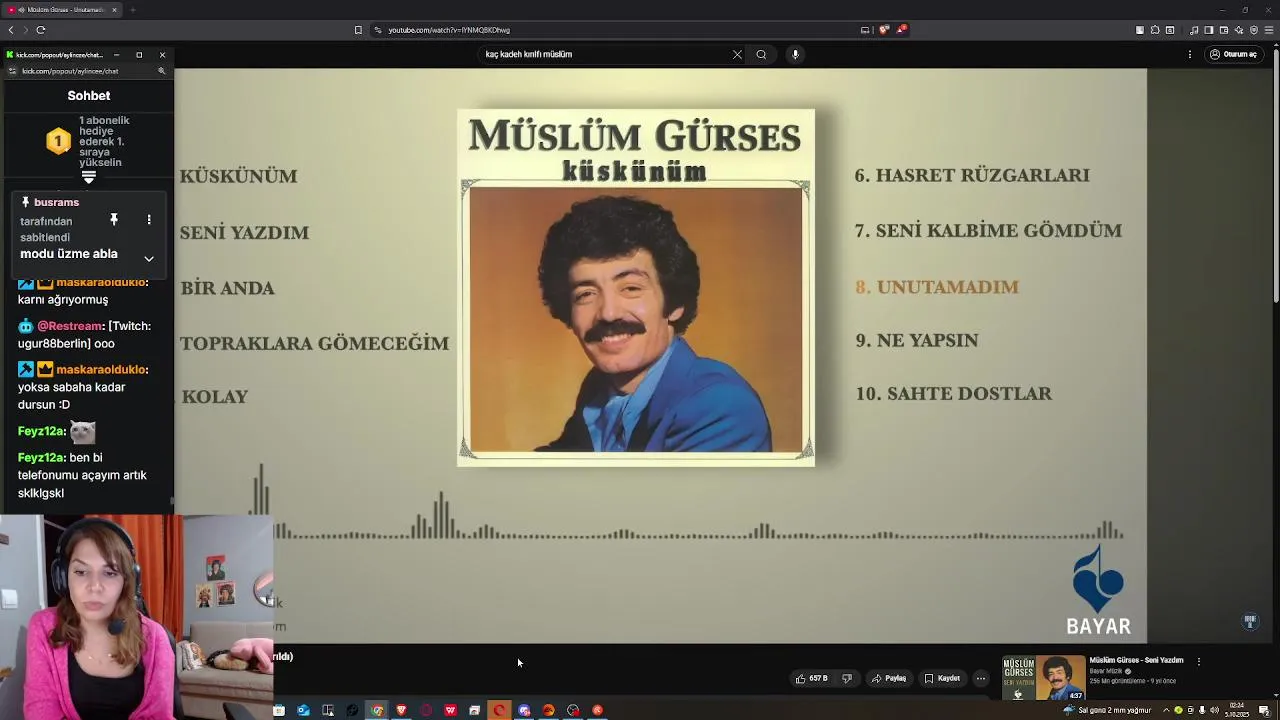
Task: Clear the YouTube search text with X
Action: click(737, 55)
